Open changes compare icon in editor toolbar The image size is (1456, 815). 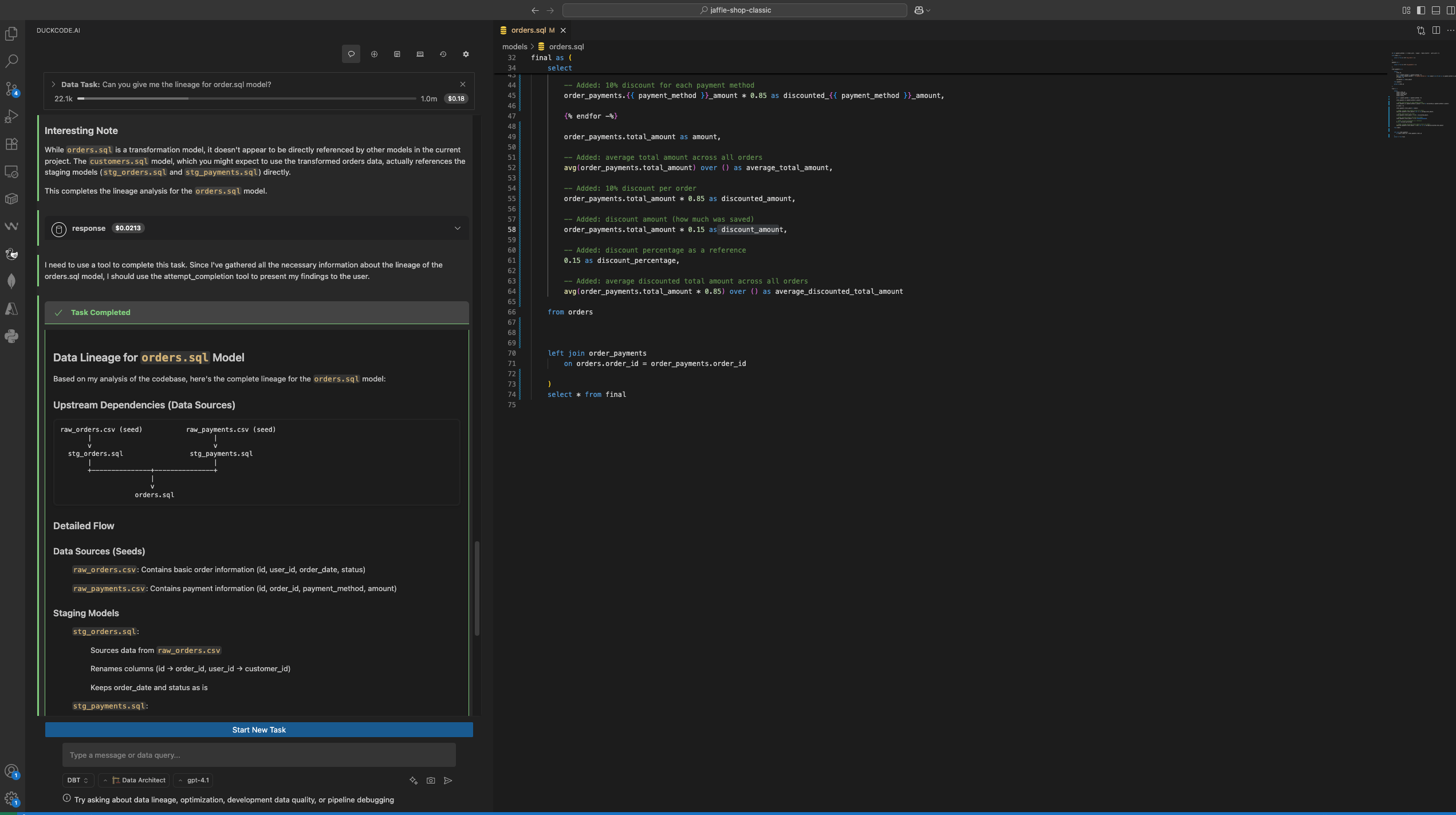(1420, 30)
